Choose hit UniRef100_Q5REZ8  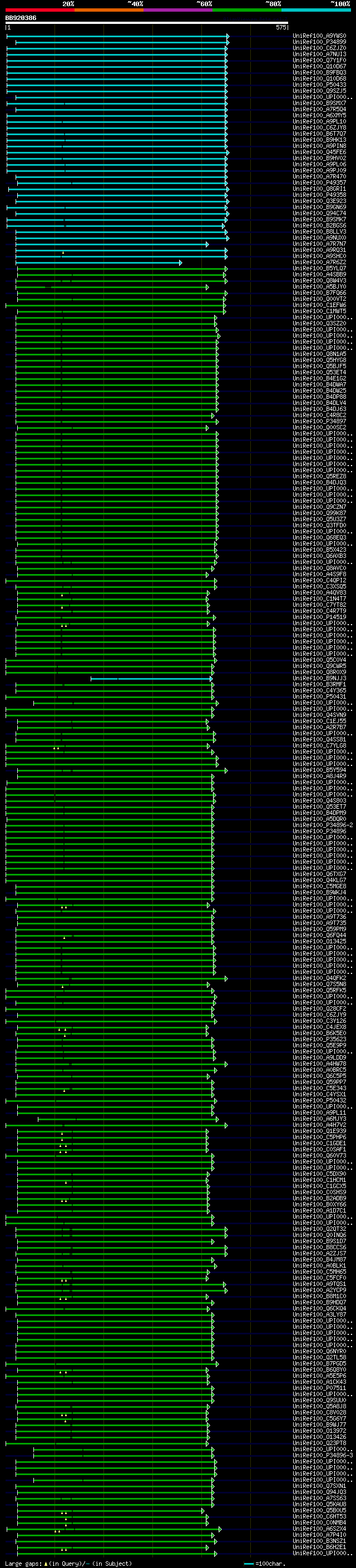click(319, 476)
